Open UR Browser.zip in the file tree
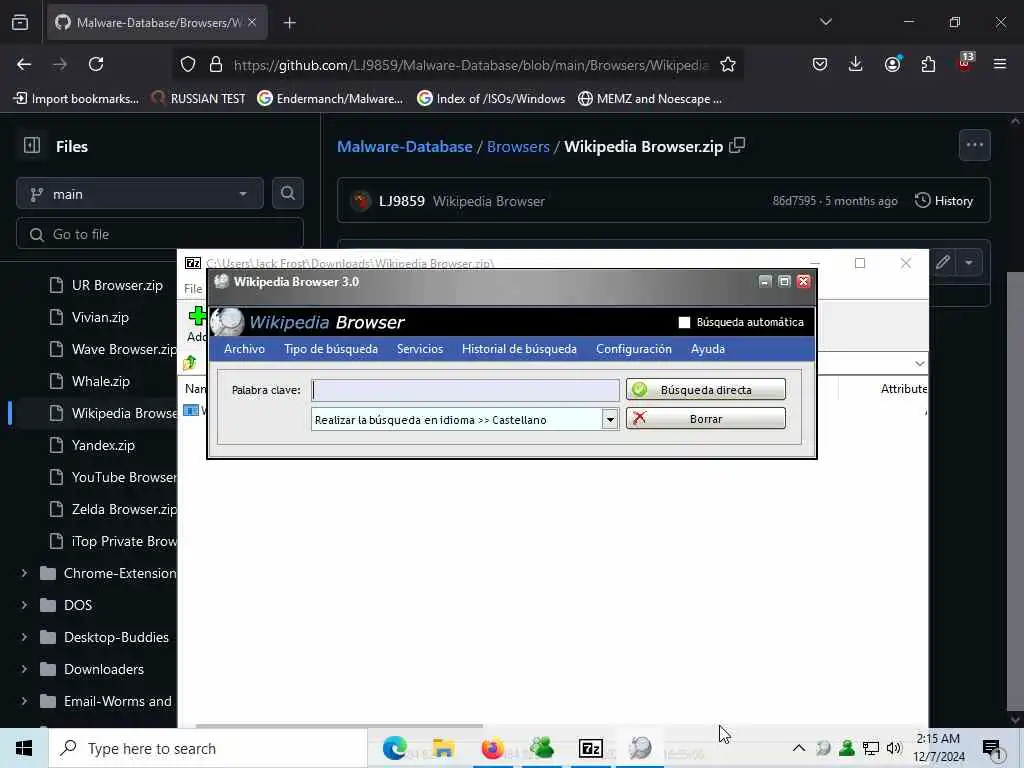Image resolution: width=1024 pixels, height=768 pixels. point(117,285)
